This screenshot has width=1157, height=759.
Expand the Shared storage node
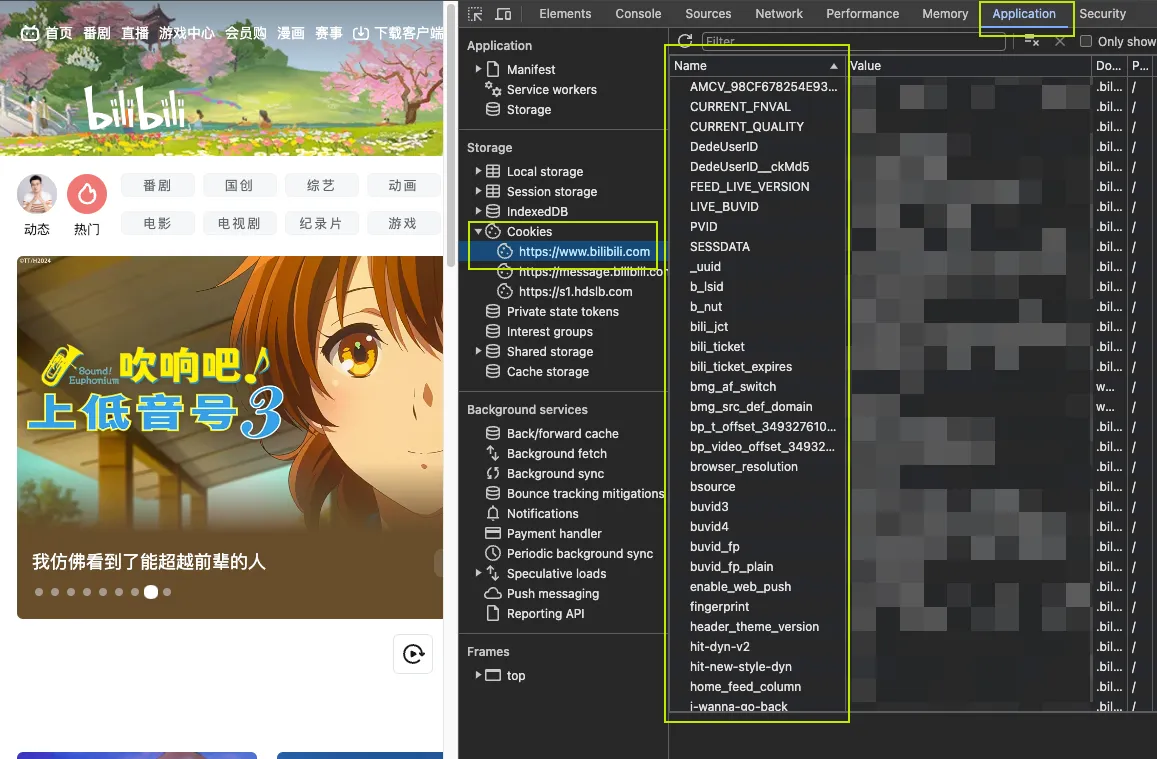point(478,351)
